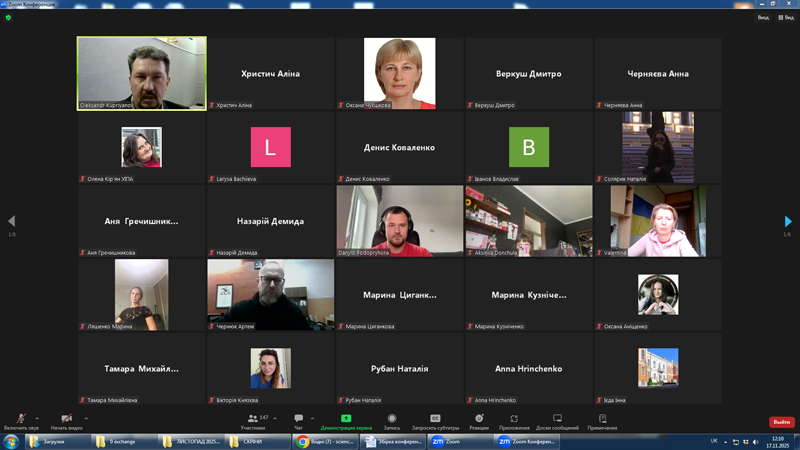Expand video options arrow beside Начать видео
800x450 pixels.
coord(86,418)
